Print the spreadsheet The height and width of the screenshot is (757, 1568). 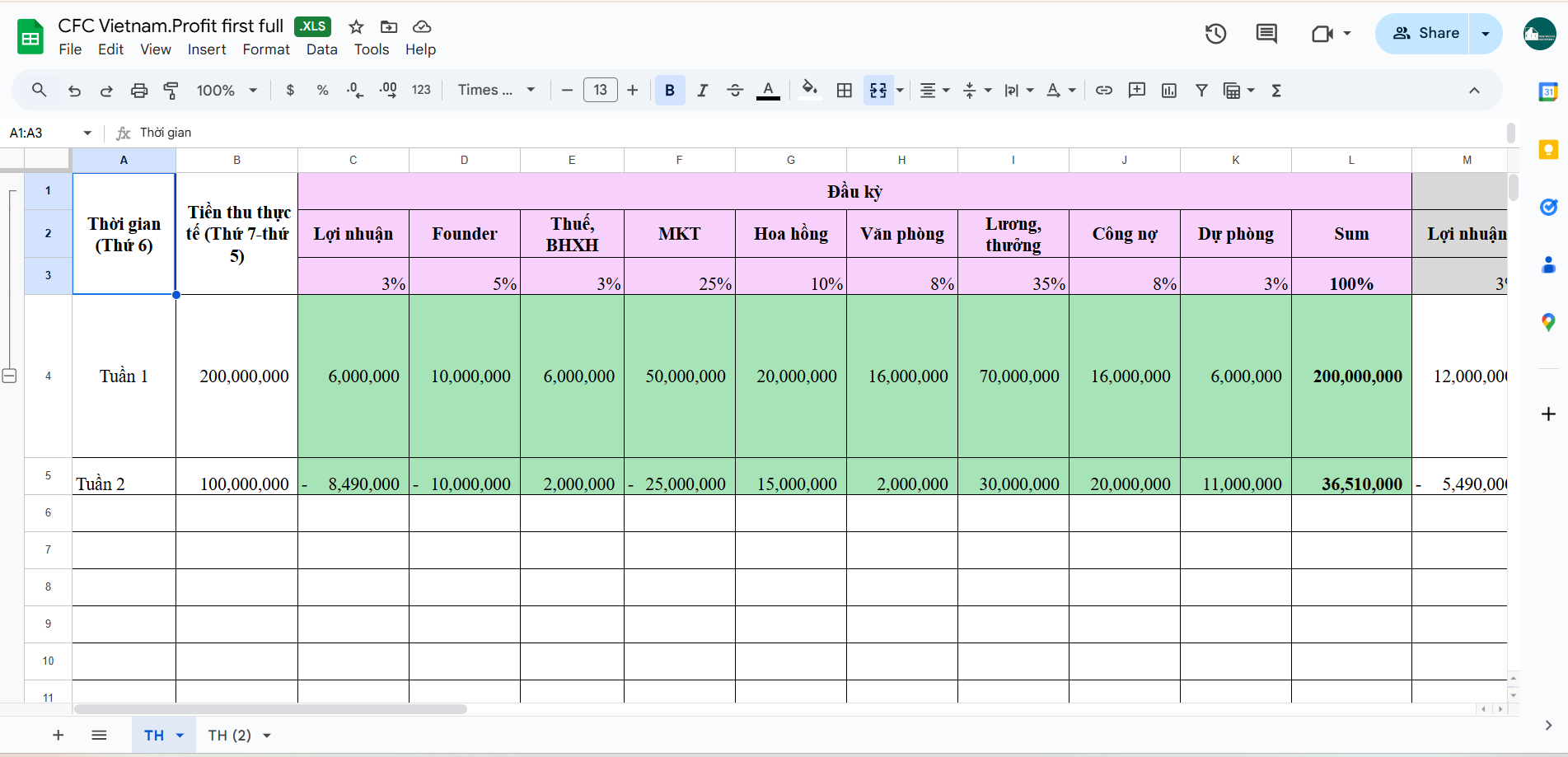(x=139, y=91)
